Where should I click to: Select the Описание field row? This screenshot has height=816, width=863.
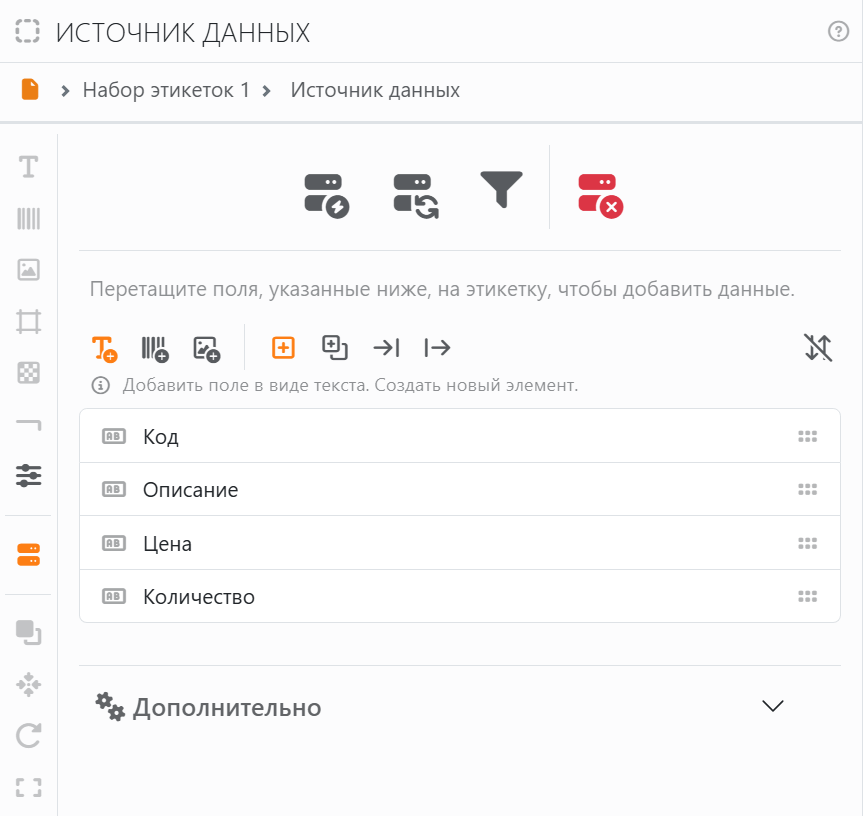[460, 490]
